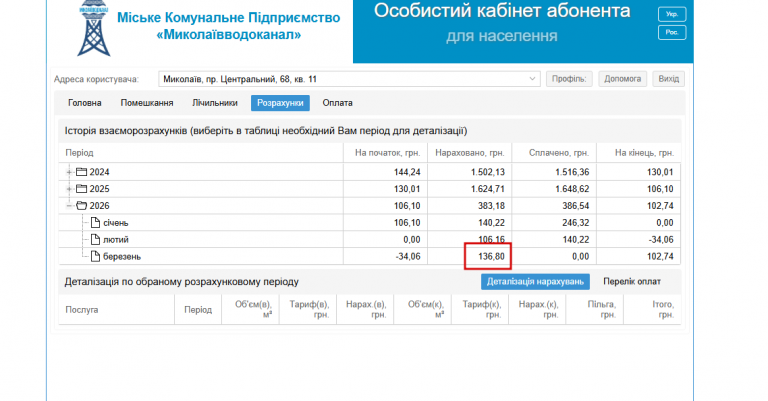Expand the 2024 year node
The height and width of the screenshot is (401, 768).
69,172
